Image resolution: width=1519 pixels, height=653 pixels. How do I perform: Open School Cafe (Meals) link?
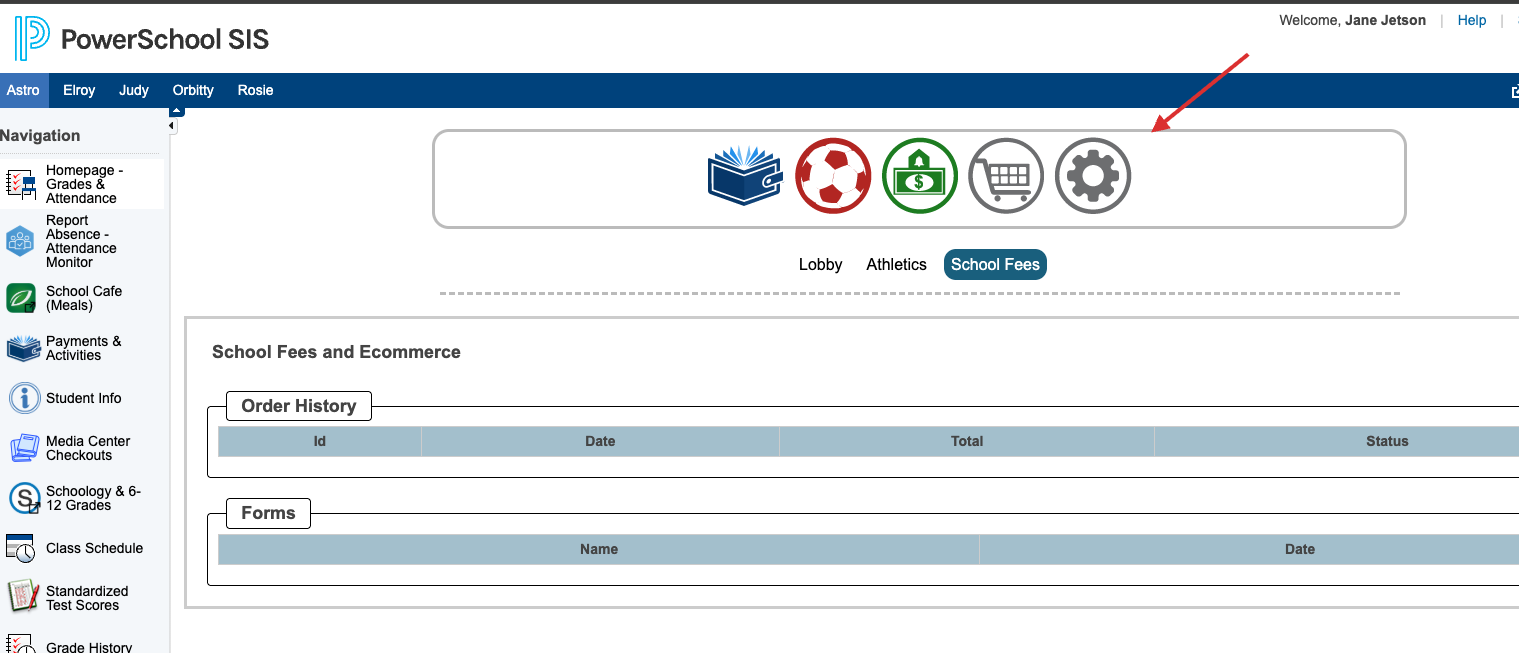pyautogui.click(x=84, y=298)
